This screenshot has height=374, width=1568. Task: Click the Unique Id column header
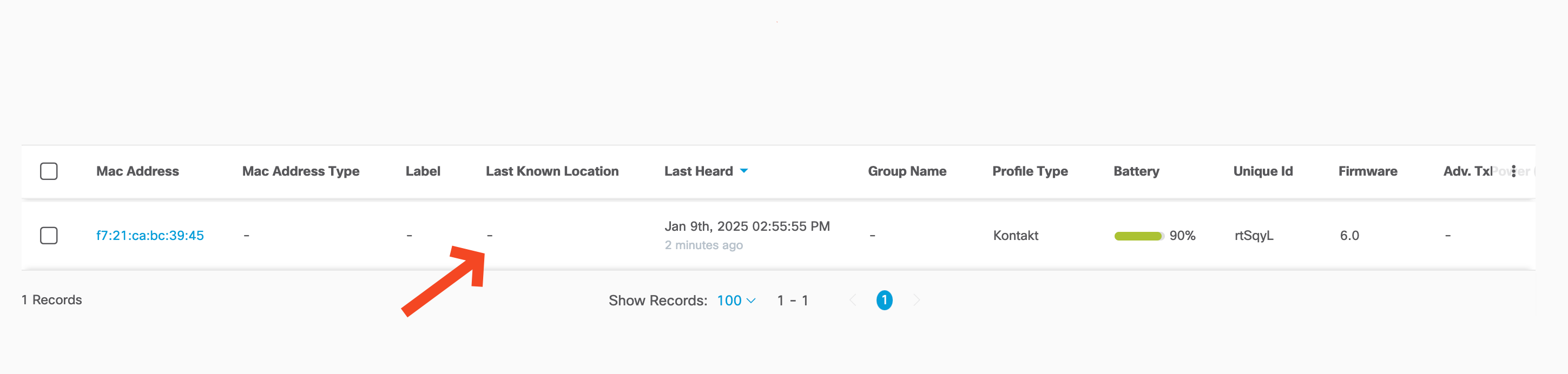(x=1263, y=171)
